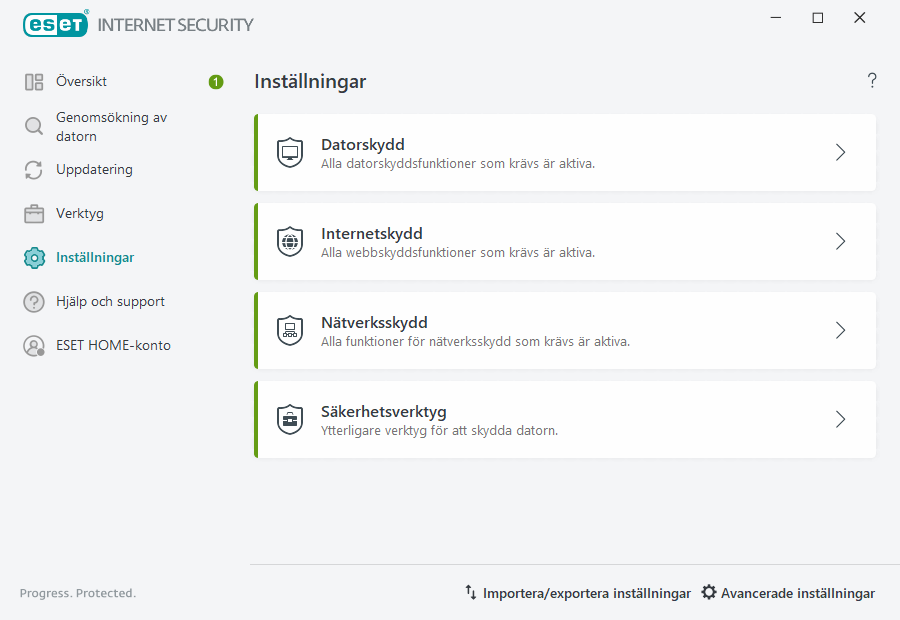Open Verktyg via the toolbox icon
The width and height of the screenshot is (900, 620).
coord(33,213)
